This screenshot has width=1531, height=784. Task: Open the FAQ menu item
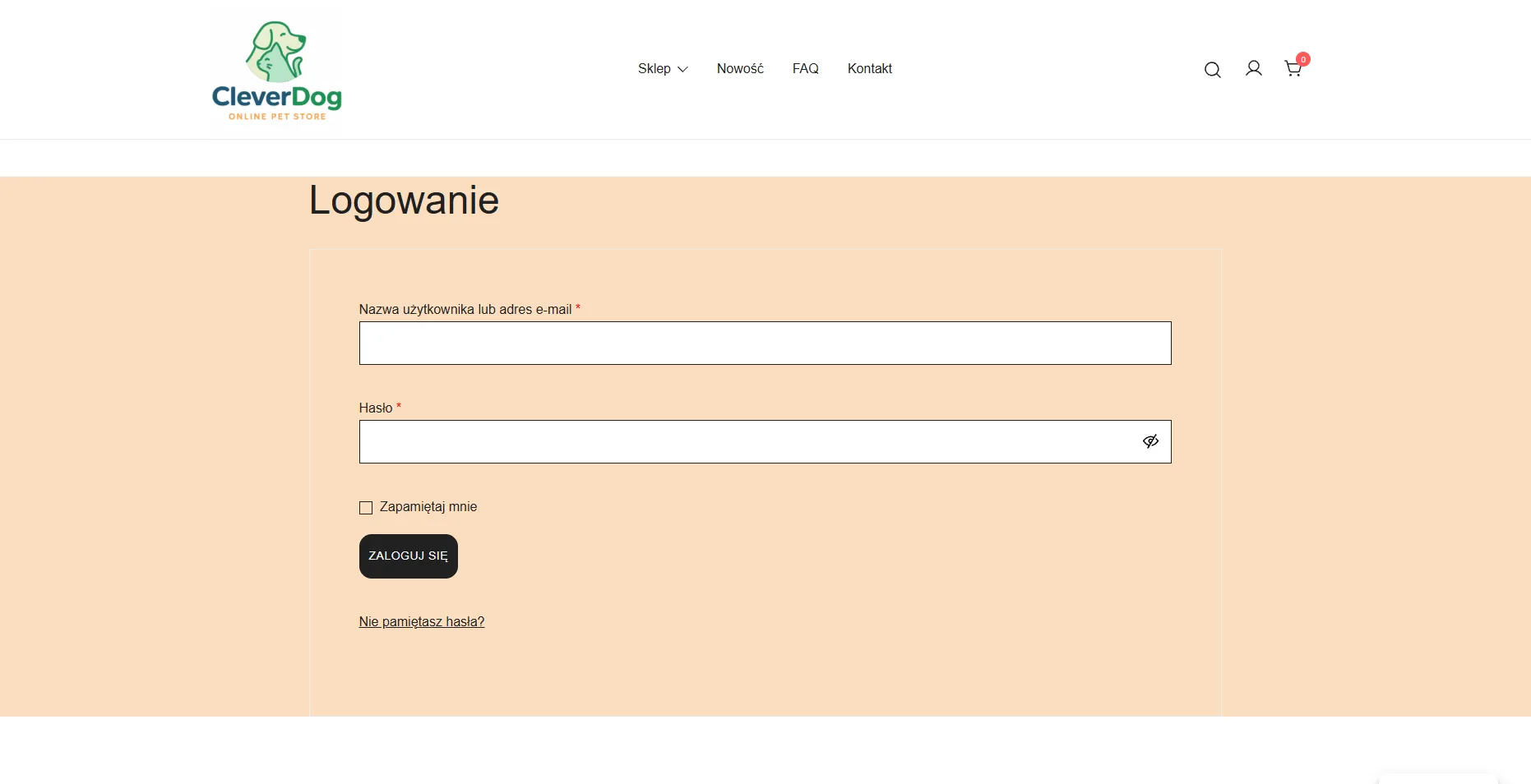pos(806,69)
